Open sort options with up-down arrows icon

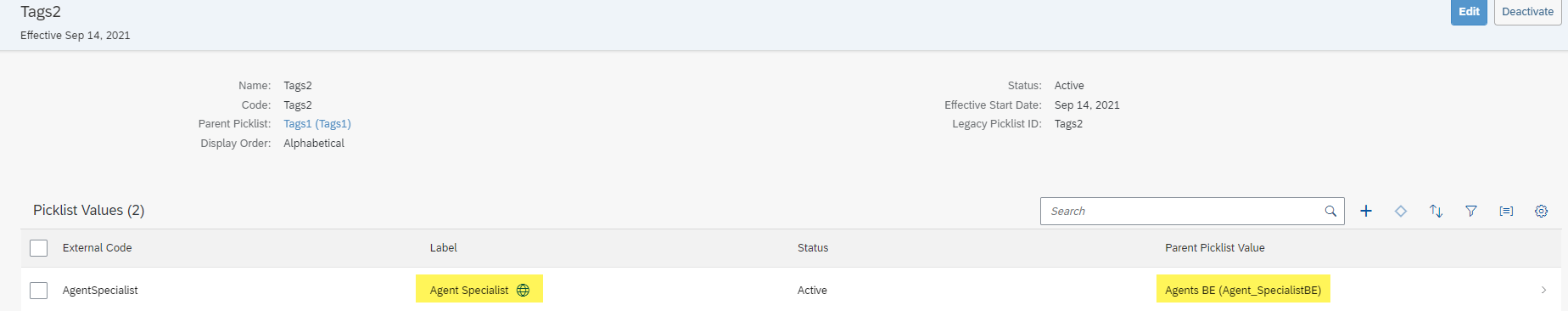click(x=1436, y=211)
